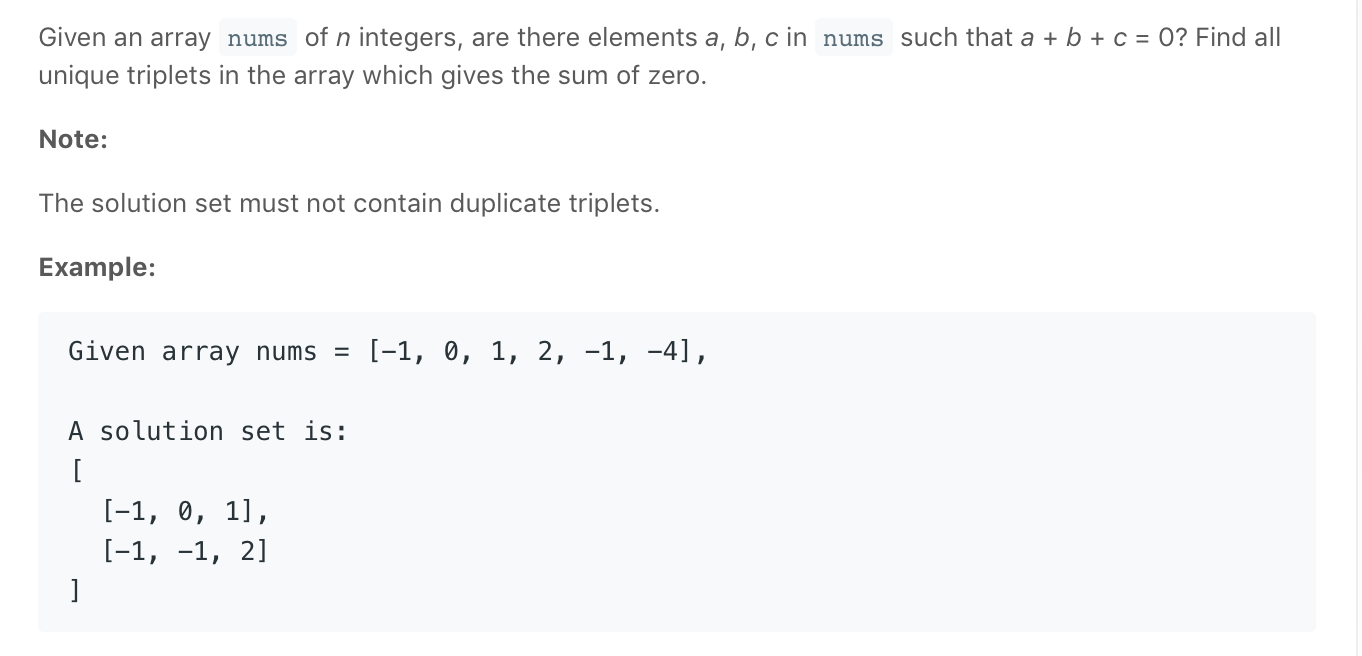This screenshot has width=1362, height=656.
Task: Click the bold 'Example:' heading
Action: 97,268
